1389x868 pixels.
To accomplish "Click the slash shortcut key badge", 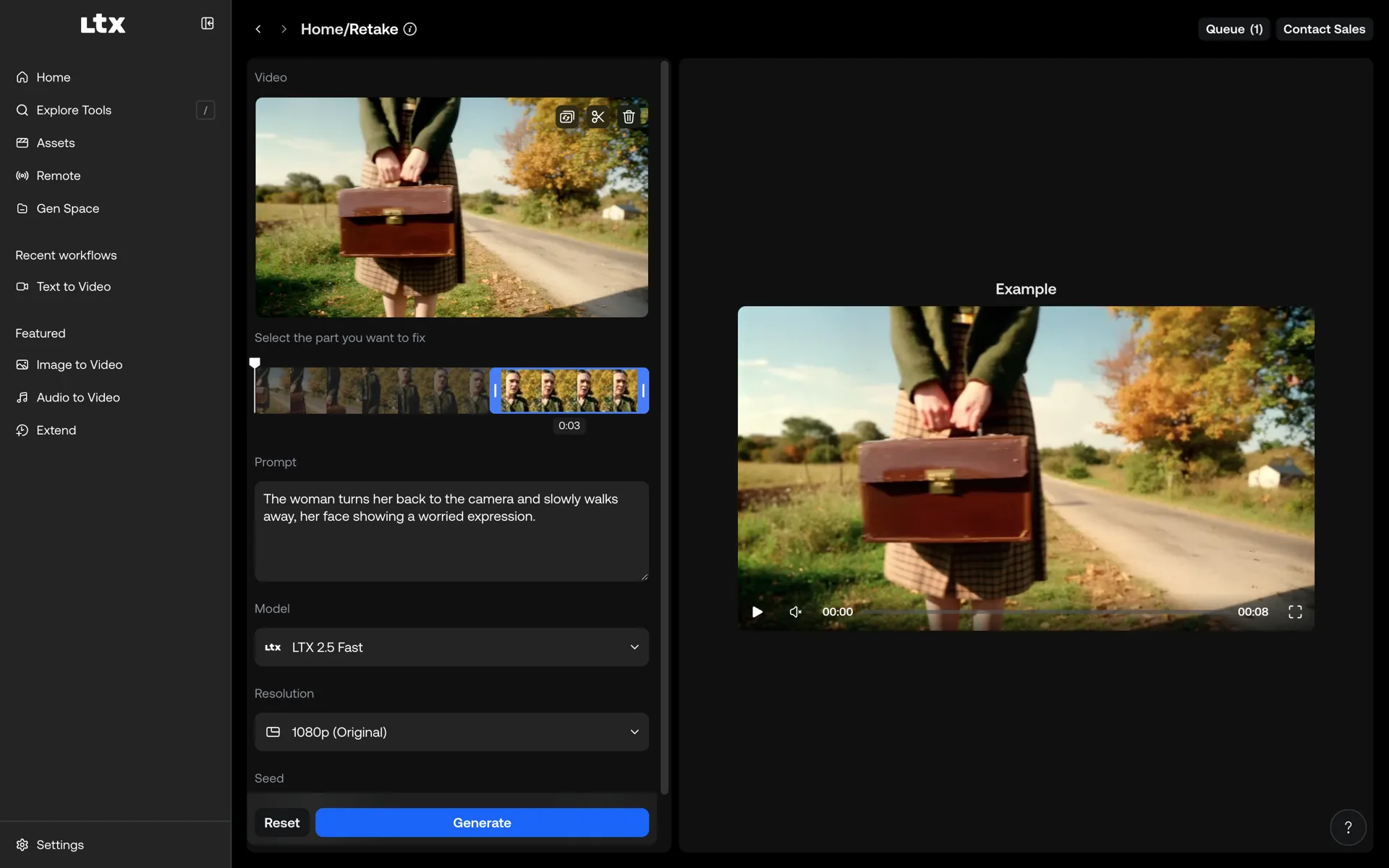I will point(205,110).
